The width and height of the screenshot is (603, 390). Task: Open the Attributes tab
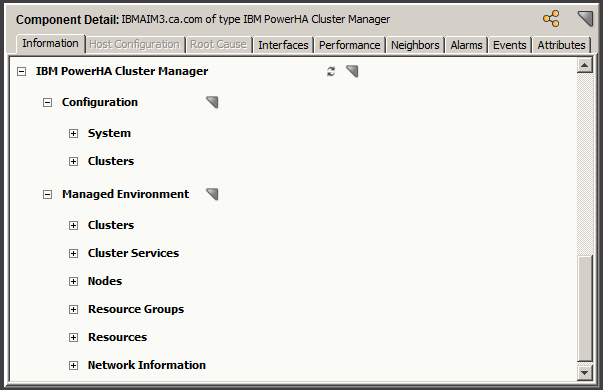(561, 45)
